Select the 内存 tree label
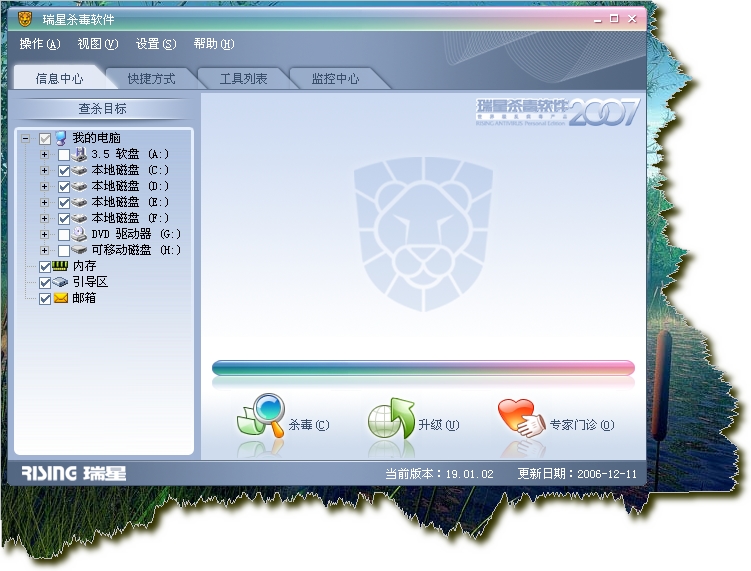 click(x=84, y=266)
